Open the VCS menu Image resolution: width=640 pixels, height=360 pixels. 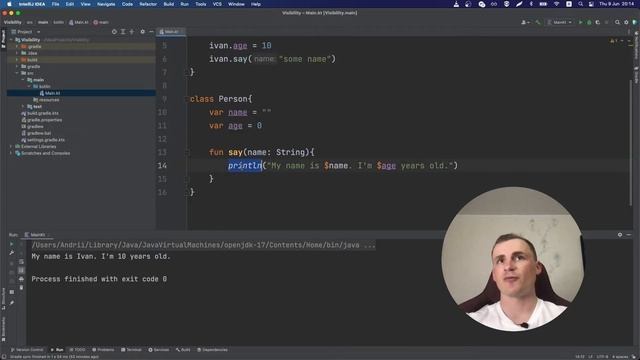[x=217, y=4]
